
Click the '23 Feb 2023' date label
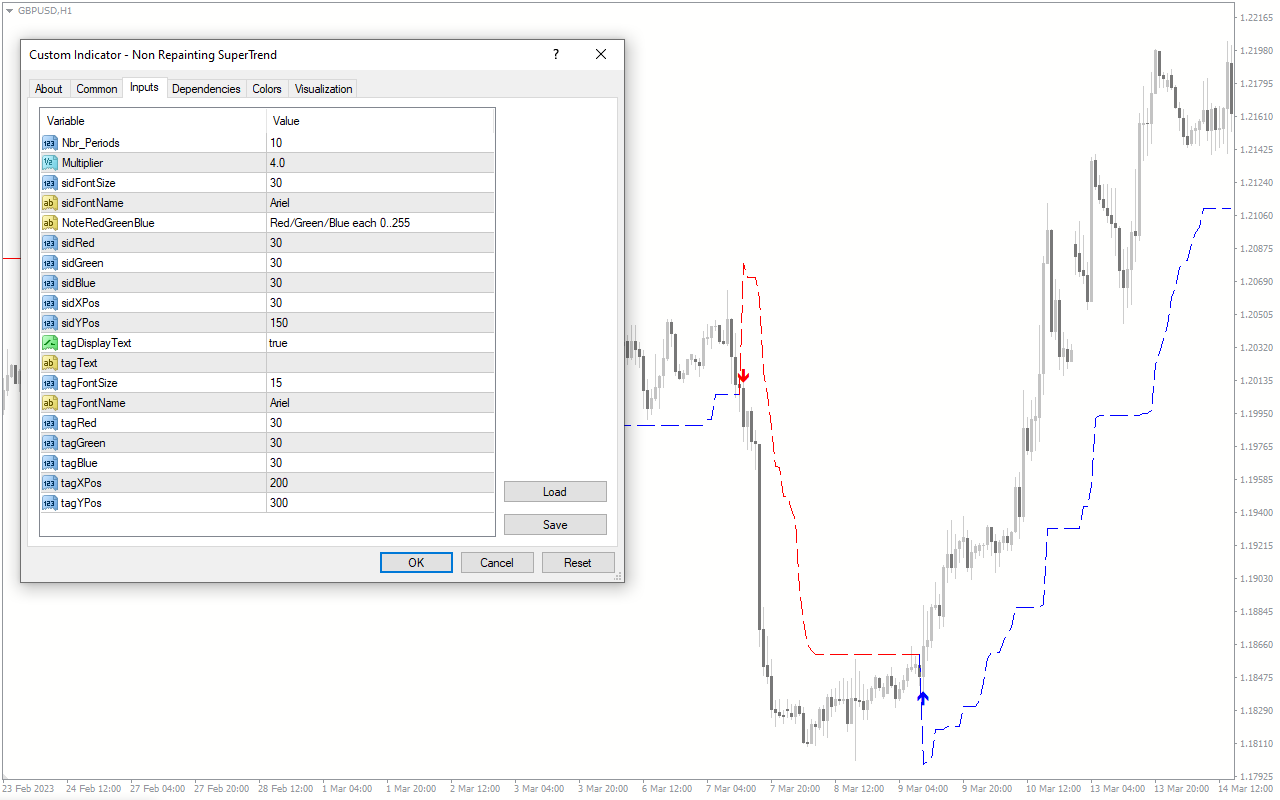28,789
